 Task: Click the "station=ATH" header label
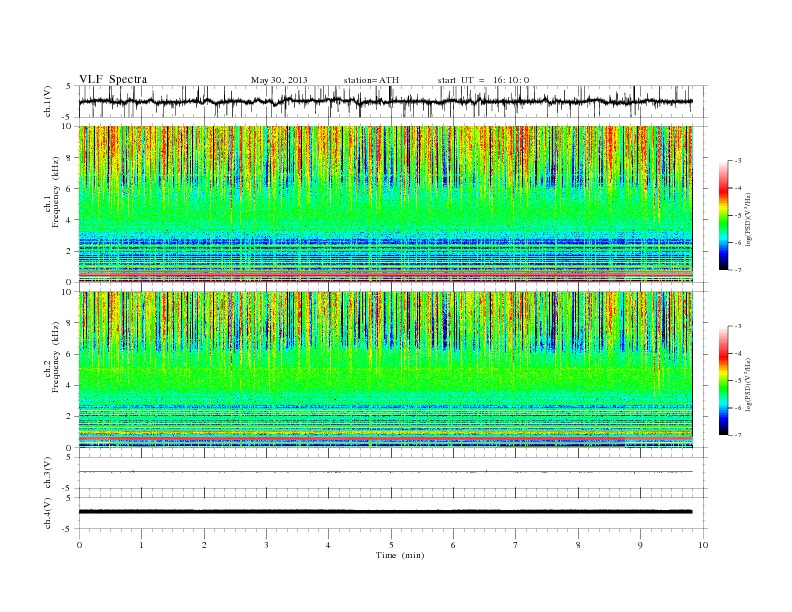(x=371, y=80)
